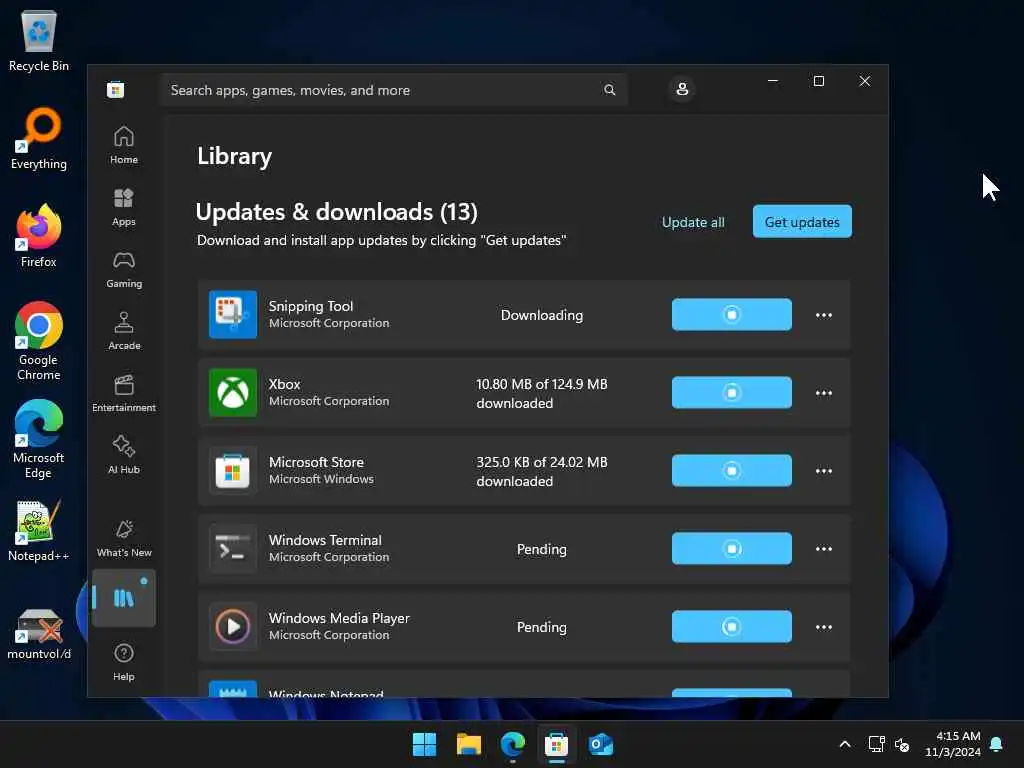1024x768 pixels.
Task: Open AI Hub in the sidebar
Action: coord(123,455)
